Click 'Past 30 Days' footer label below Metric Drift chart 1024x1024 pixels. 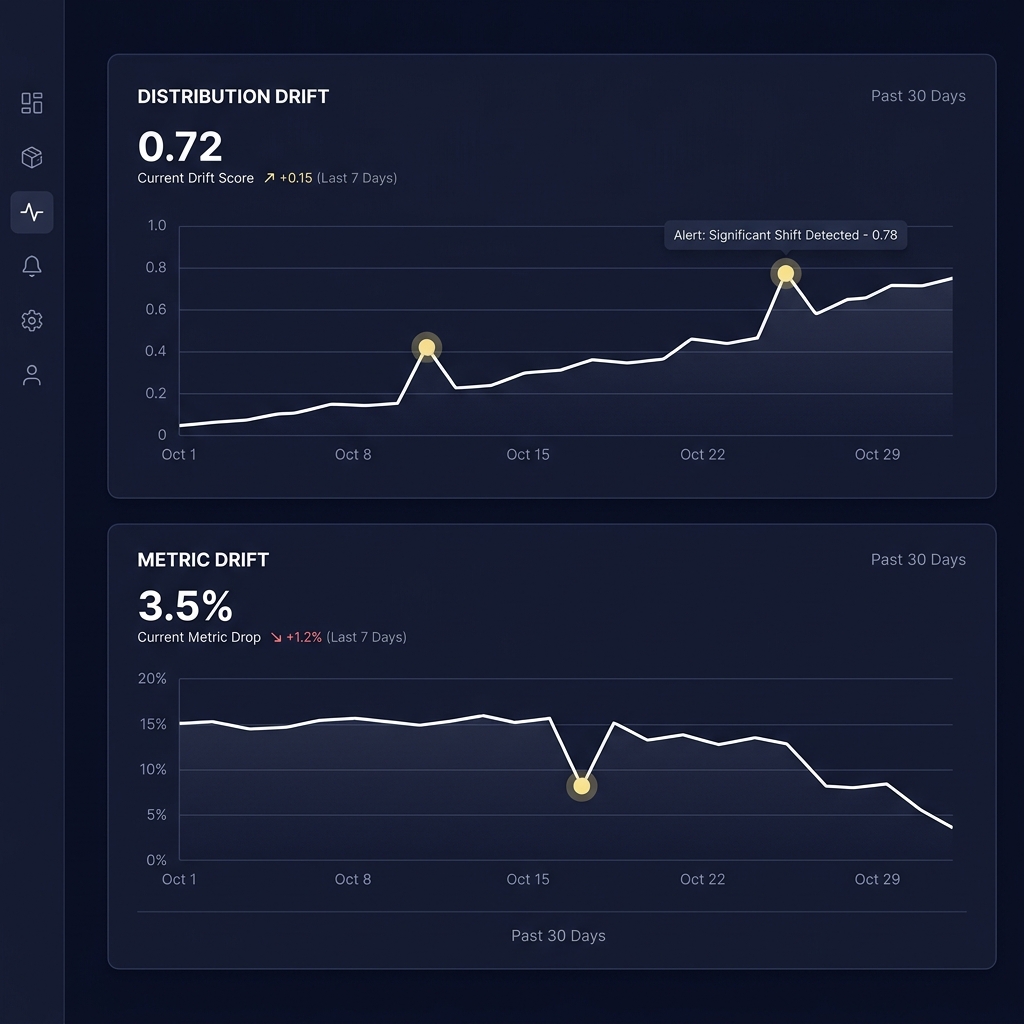pyautogui.click(x=558, y=936)
